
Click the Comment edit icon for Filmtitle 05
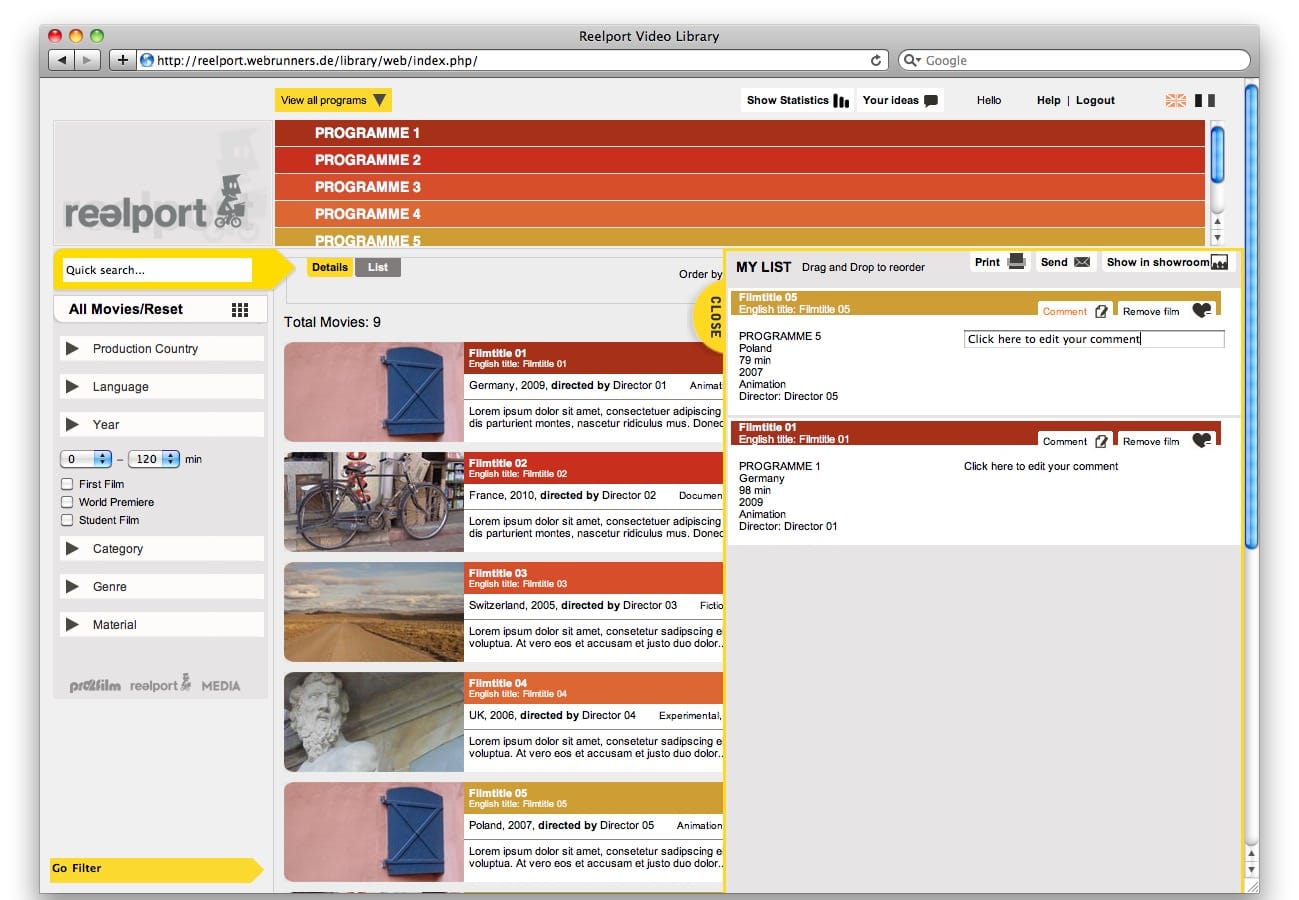[x=1101, y=311]
